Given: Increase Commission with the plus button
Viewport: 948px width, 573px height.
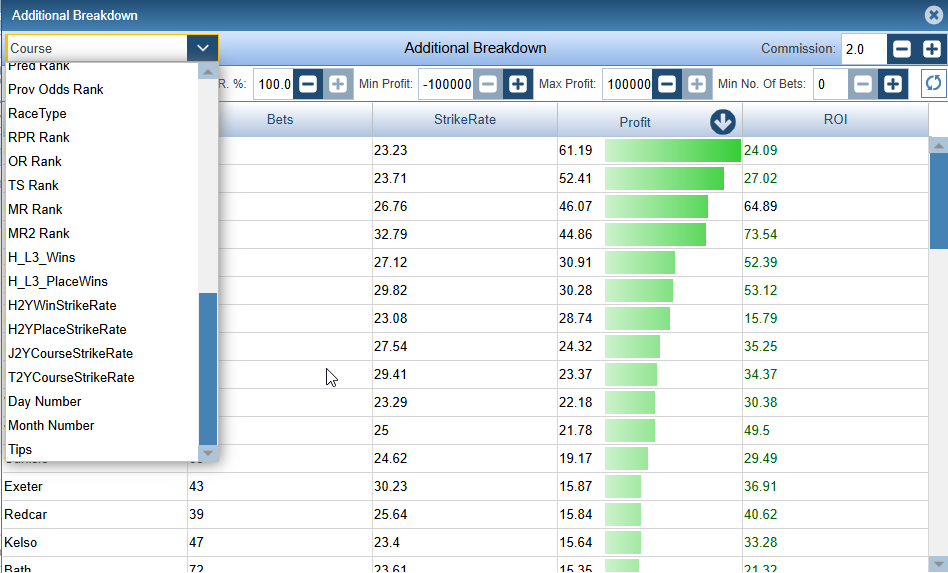Looking at the screenshot, I should pyautogui.click(x=931, y=49).
